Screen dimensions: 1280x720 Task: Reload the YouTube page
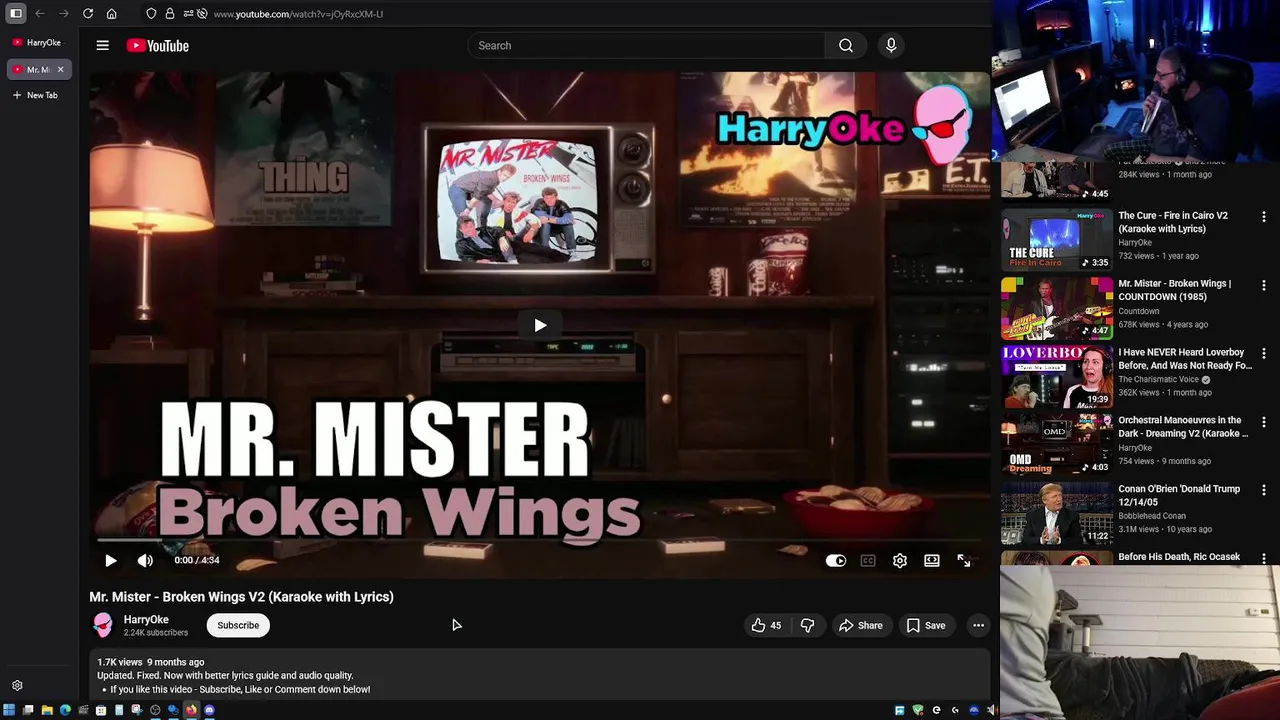(88, 14)
